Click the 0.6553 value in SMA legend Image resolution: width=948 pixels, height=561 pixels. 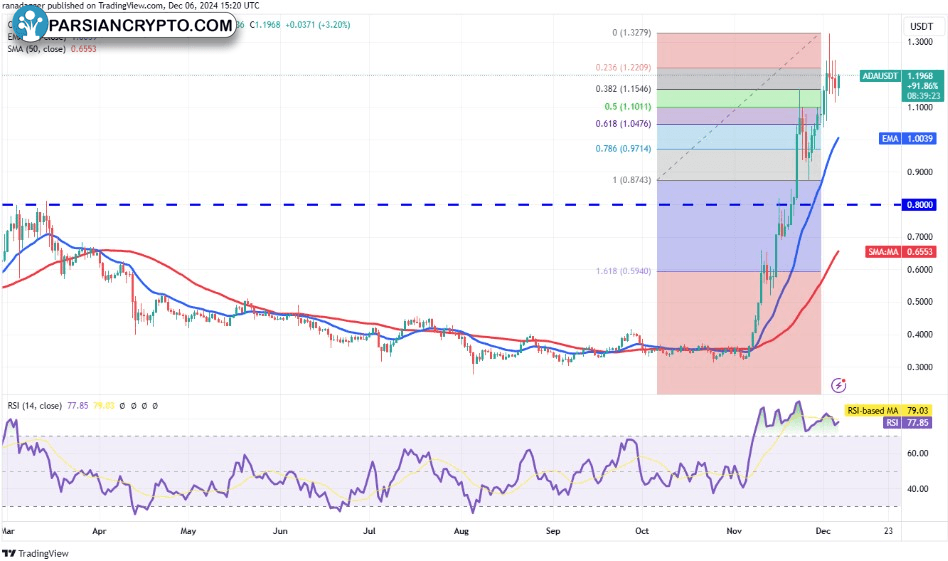83,49
